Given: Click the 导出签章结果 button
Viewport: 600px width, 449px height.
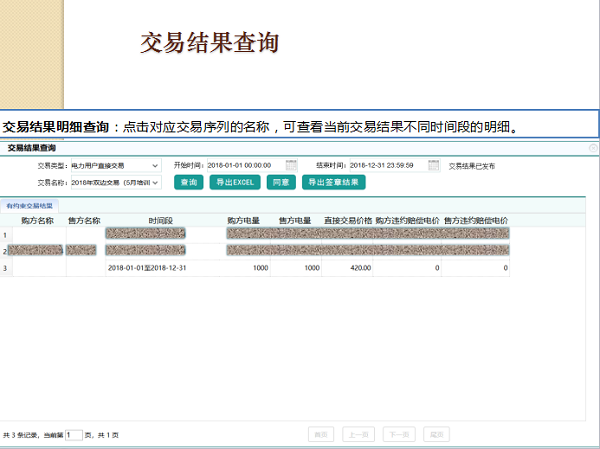Looking at the screenshot, I should click(x=333, y=182).
